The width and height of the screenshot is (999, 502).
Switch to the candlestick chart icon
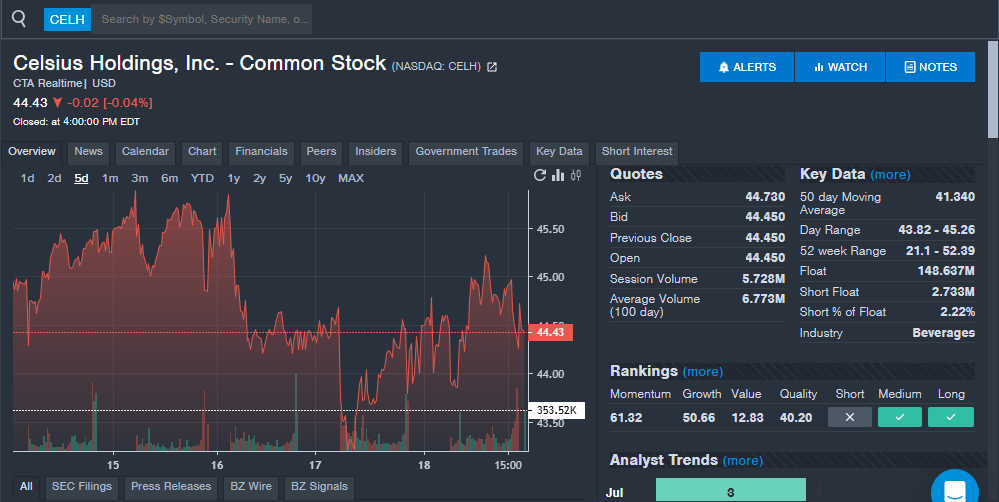point(576,175)
